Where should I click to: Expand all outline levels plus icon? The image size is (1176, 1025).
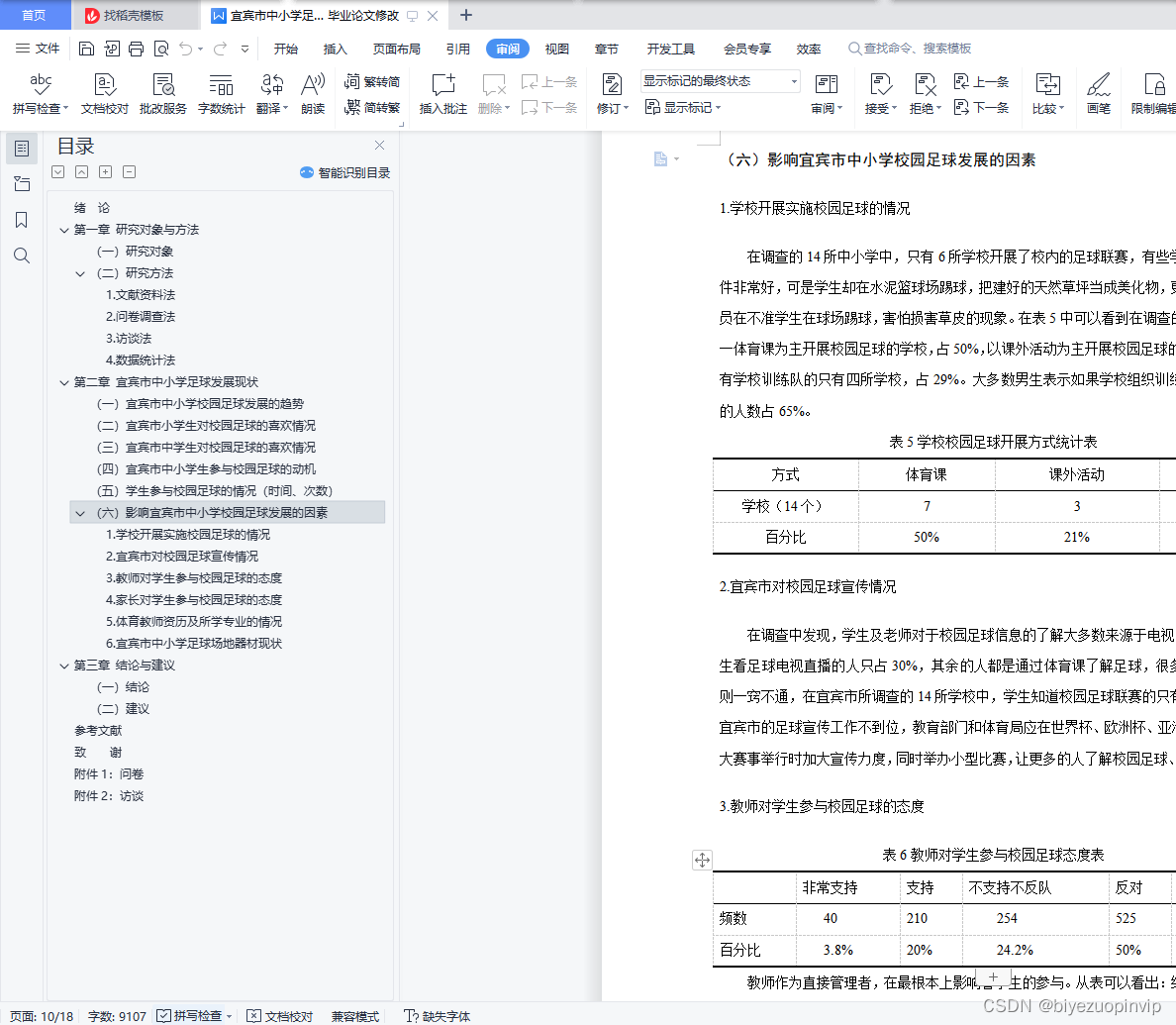click(106, 172)
